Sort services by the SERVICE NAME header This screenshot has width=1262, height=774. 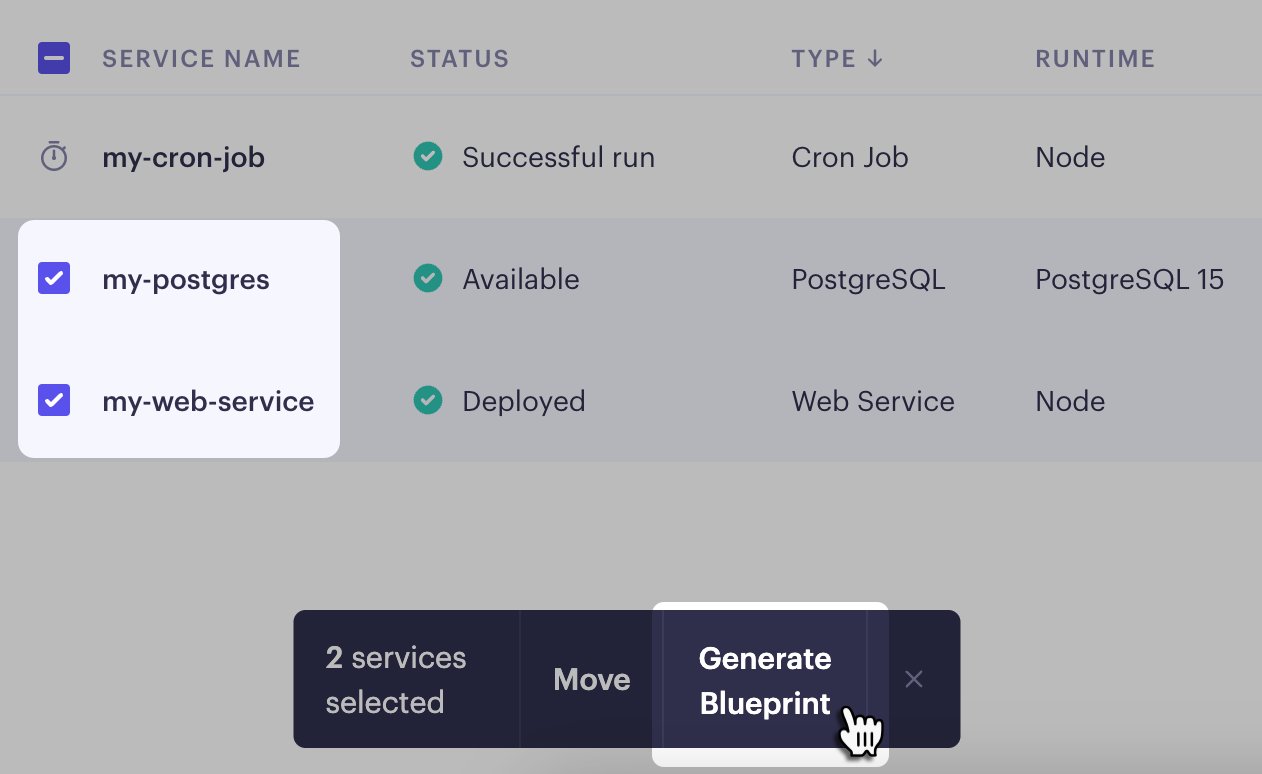201,58
